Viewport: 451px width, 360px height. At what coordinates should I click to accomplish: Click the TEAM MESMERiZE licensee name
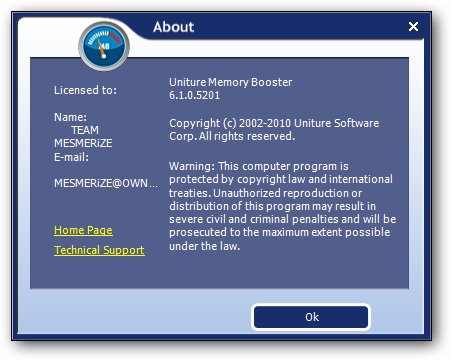pyautogui.click(x=83, y=137)
